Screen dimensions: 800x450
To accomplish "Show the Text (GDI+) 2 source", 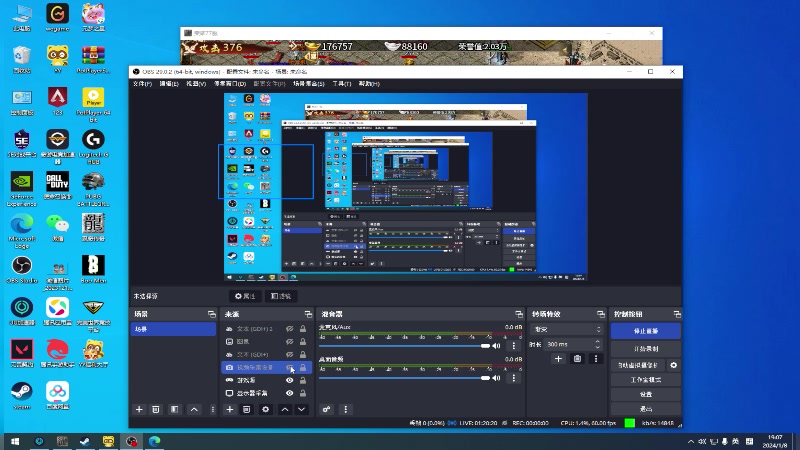I will 289,329.
